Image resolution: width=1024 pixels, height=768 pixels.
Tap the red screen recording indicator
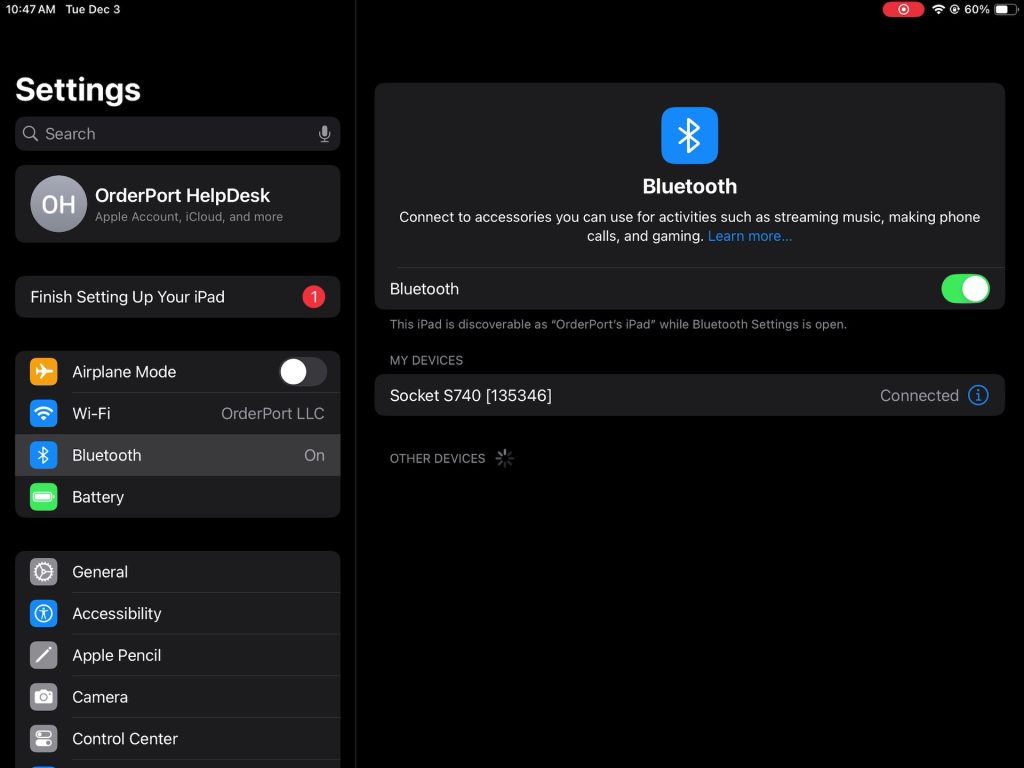coord(903,9)
